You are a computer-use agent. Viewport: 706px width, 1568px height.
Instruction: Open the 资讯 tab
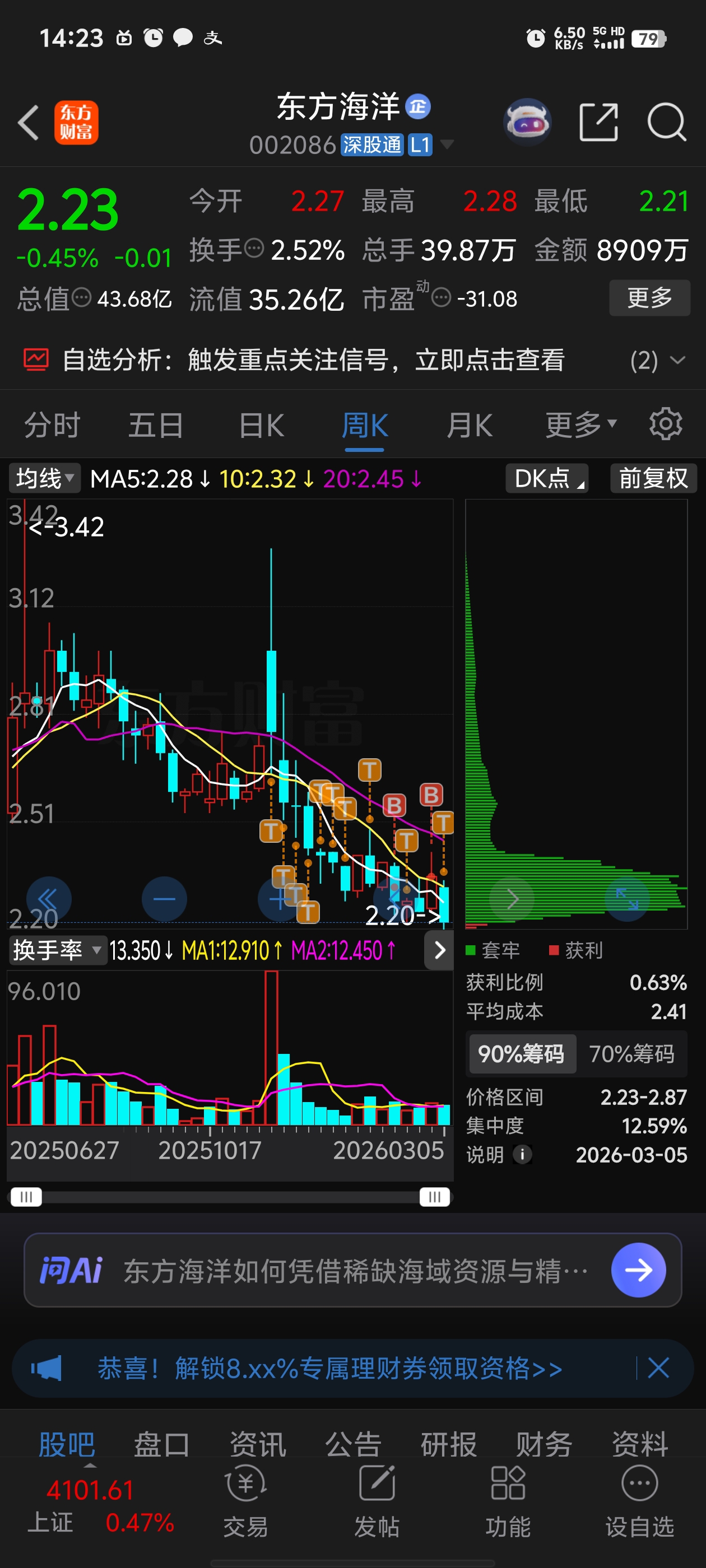click(x=258, y=1444)
